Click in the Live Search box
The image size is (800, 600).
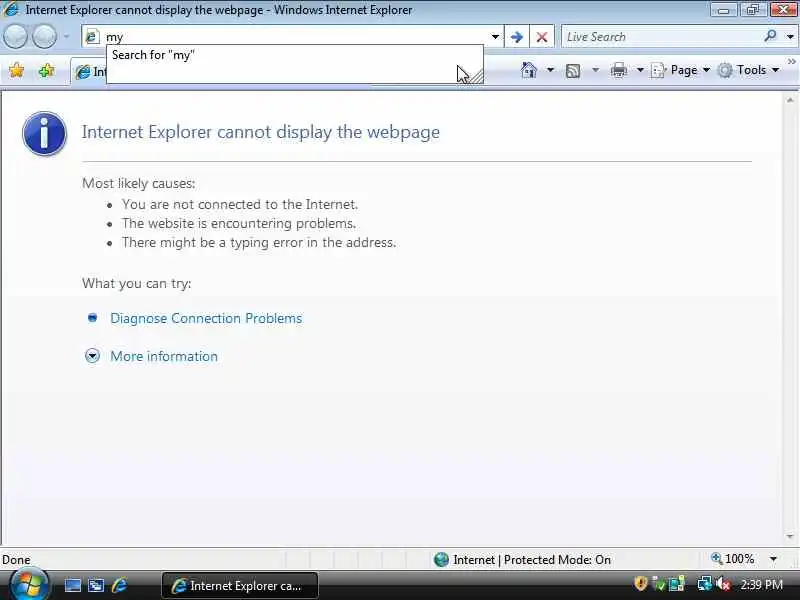click(661, 37)
